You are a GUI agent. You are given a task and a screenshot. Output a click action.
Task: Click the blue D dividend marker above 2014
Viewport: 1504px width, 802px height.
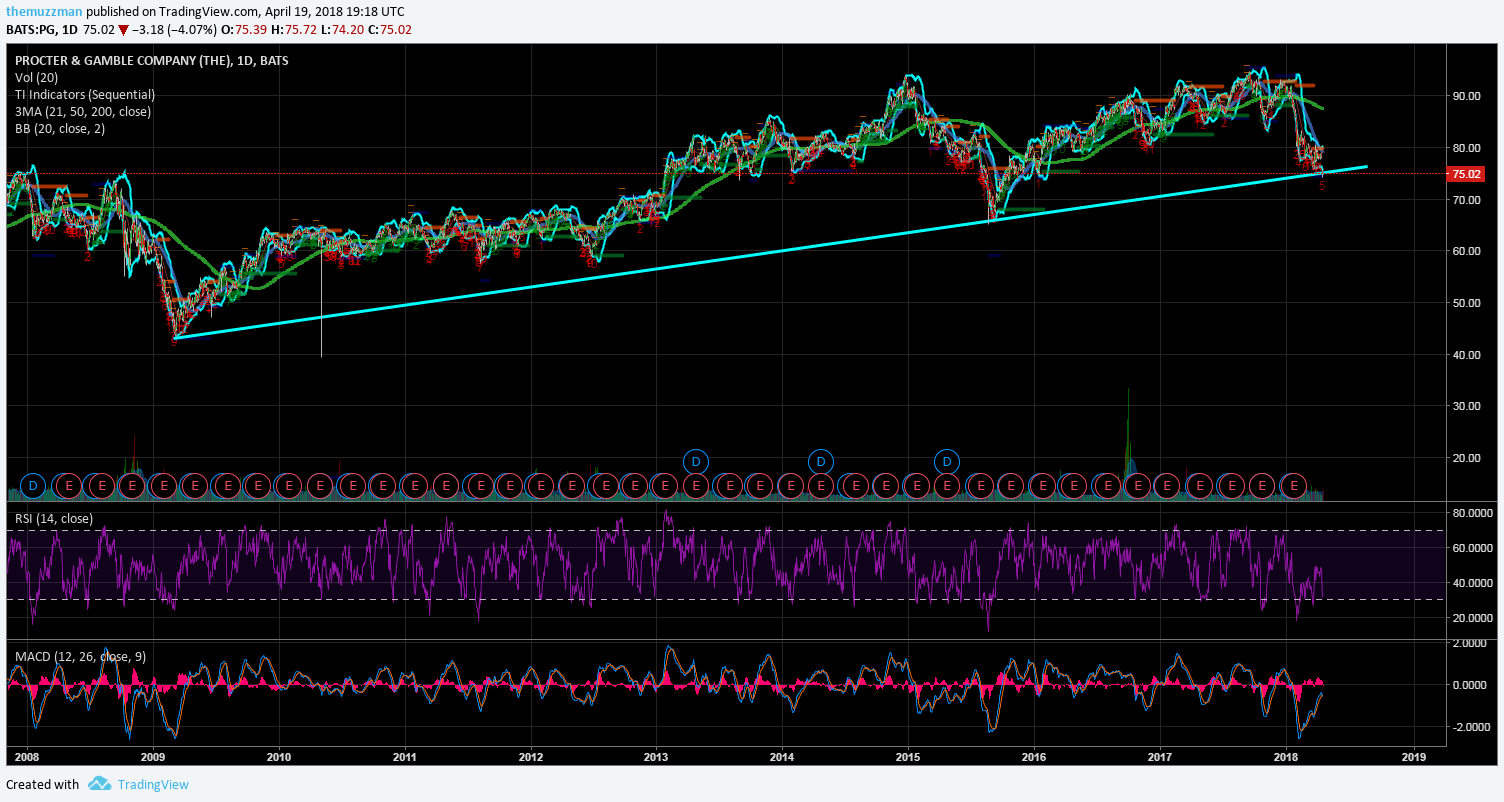820,461
